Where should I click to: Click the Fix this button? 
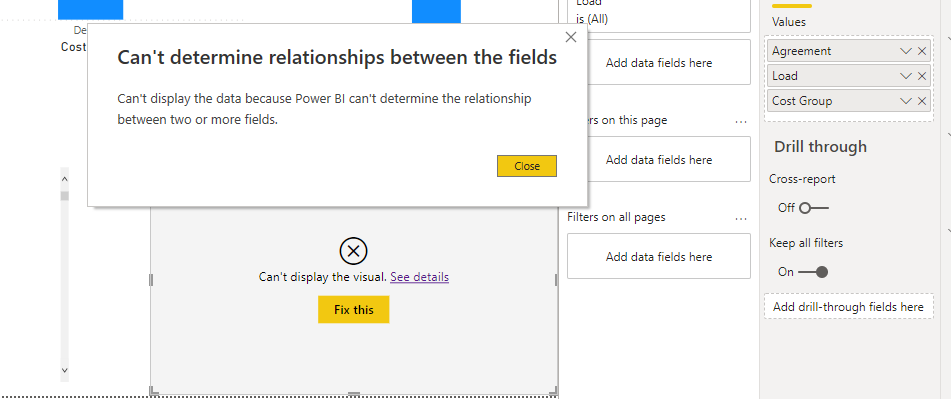pyautogui.click(x=354, y=310)
